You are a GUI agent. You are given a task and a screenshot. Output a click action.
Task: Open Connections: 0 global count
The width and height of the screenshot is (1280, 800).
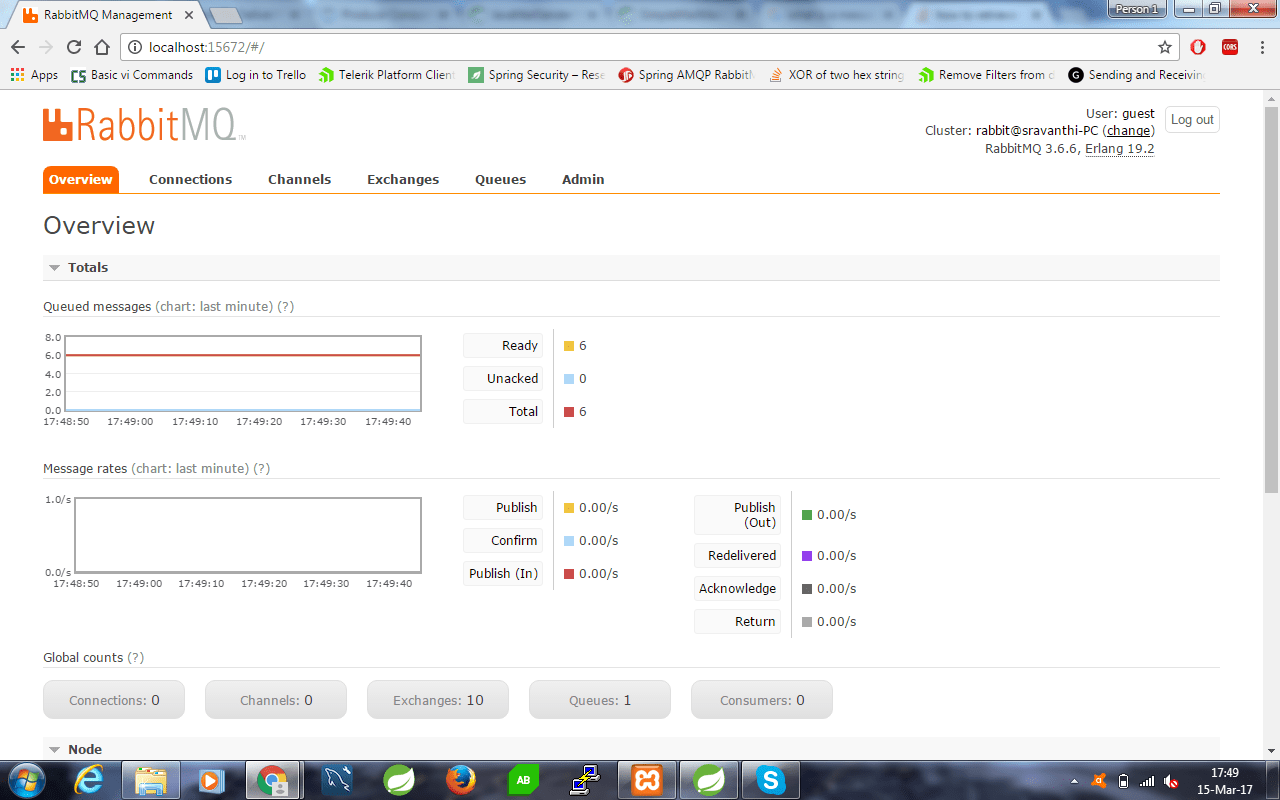(114, 700)
